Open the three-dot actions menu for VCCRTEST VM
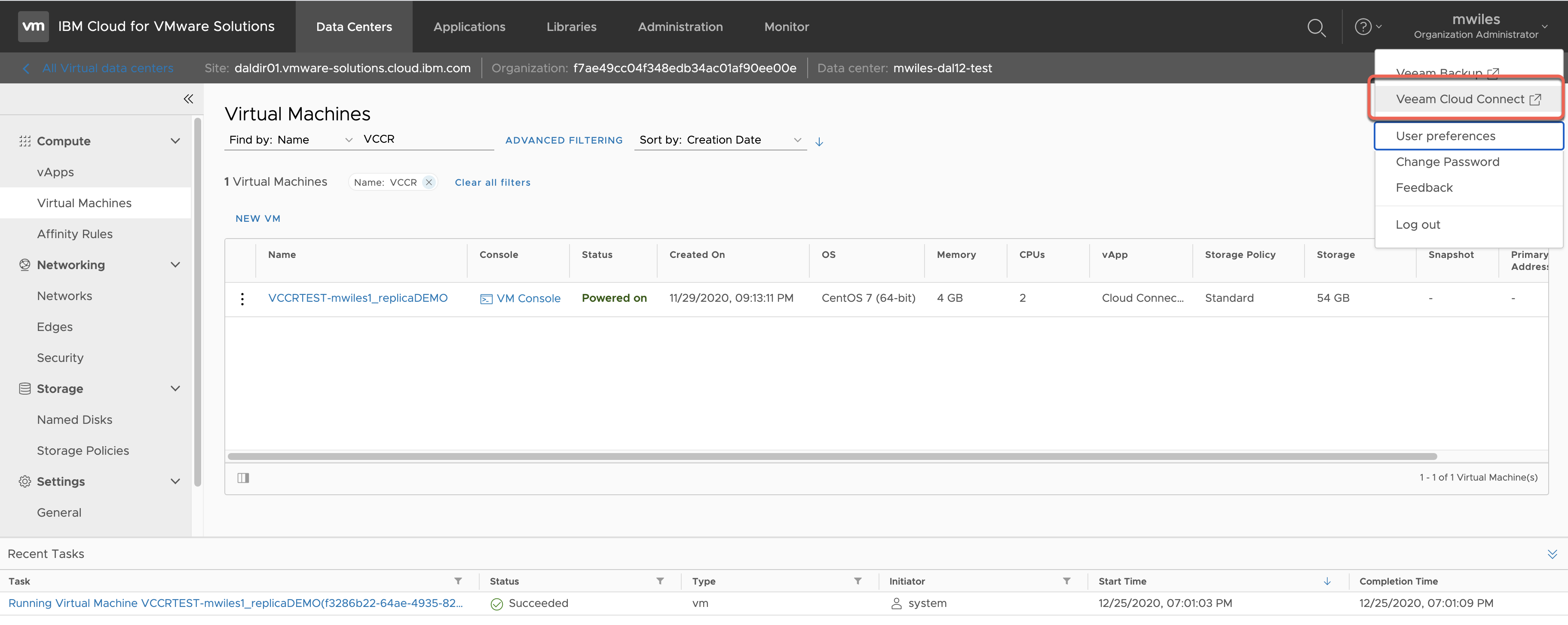 pos(242,299)
